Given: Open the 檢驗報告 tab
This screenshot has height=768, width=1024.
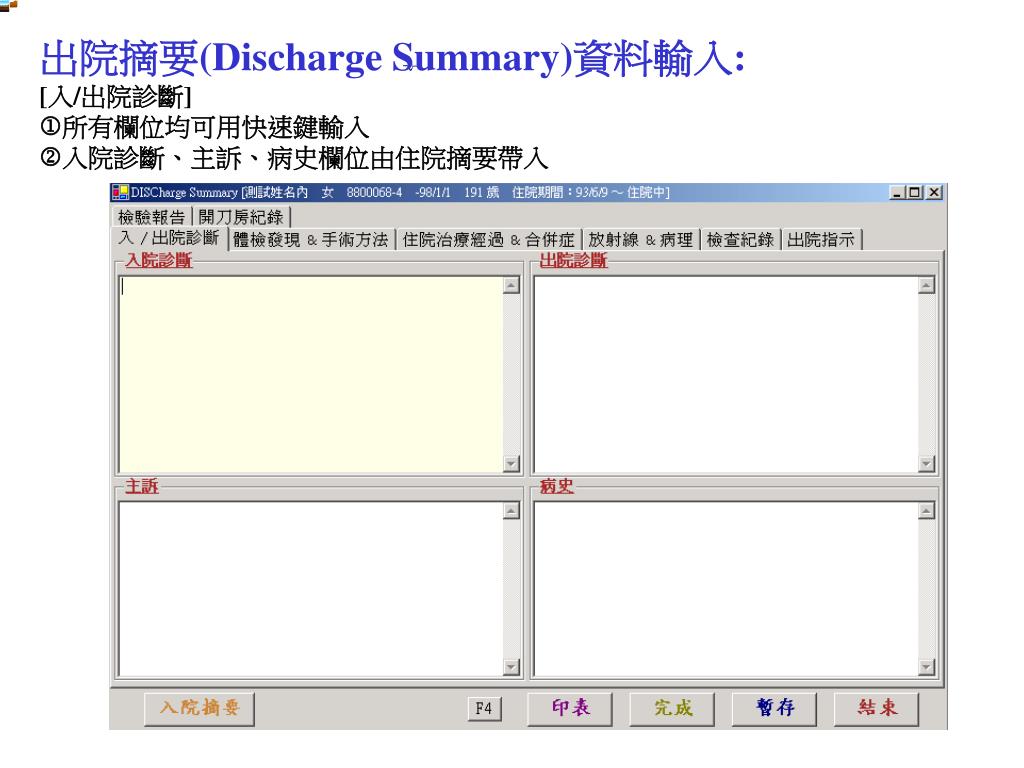Looking at the screenshot, I should click(x=152, y=217).
